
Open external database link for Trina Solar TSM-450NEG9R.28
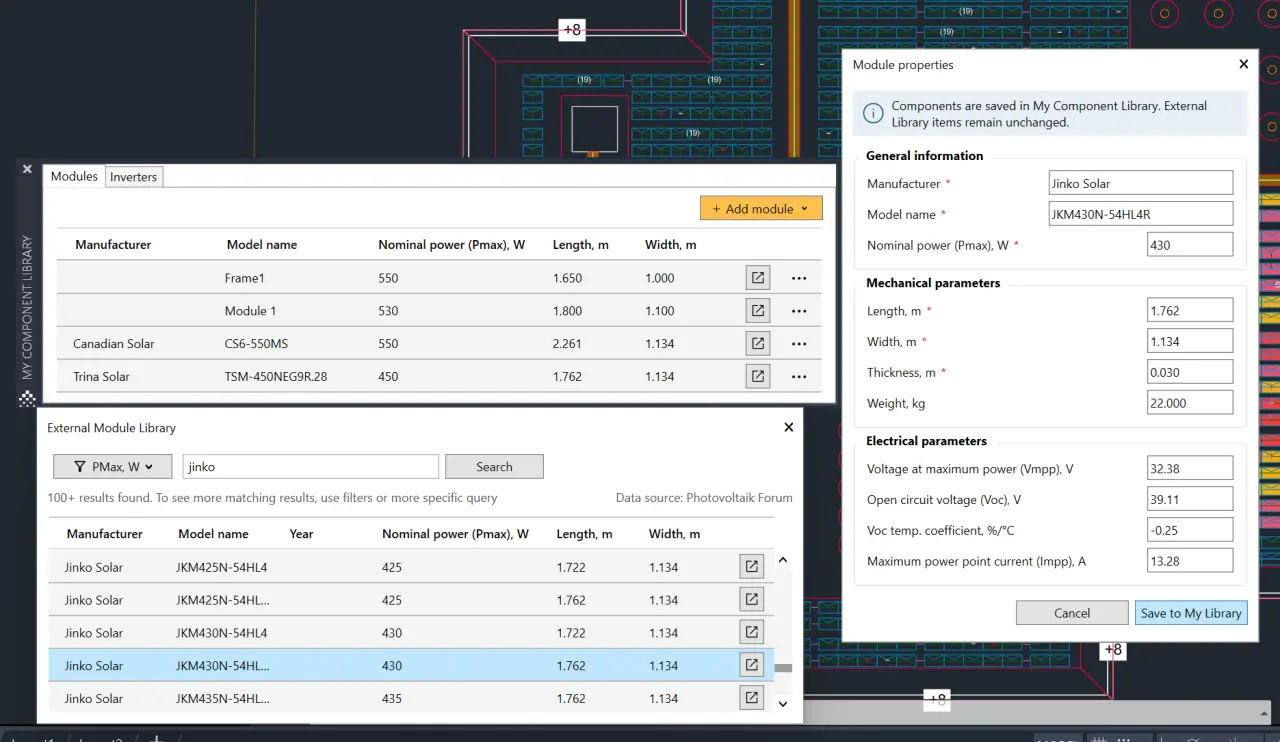(757, 376)
